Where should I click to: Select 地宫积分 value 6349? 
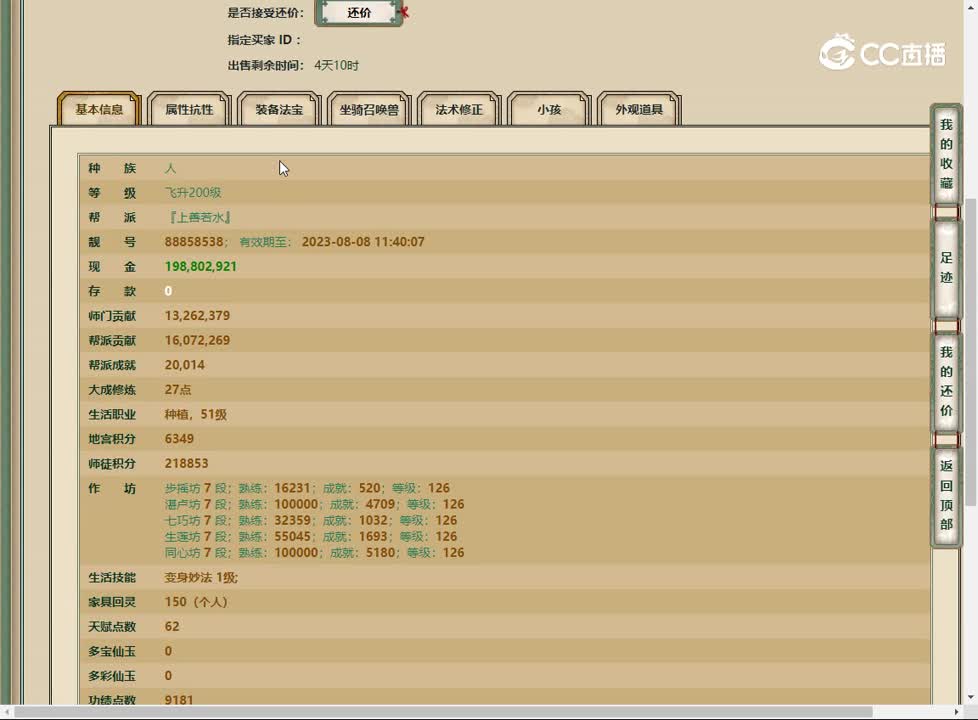pyautogui.click(x=179, y=439)
